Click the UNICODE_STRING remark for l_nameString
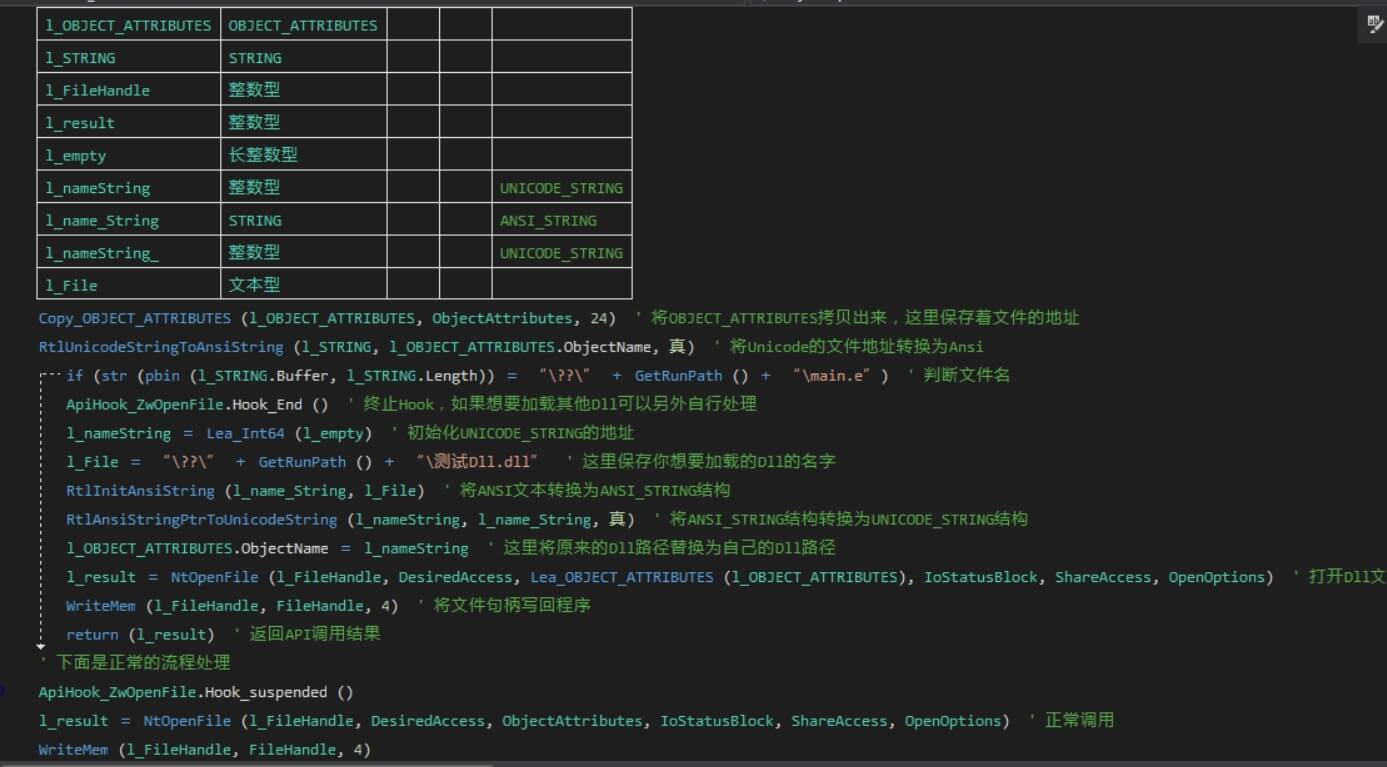 [x=561, y=187]
